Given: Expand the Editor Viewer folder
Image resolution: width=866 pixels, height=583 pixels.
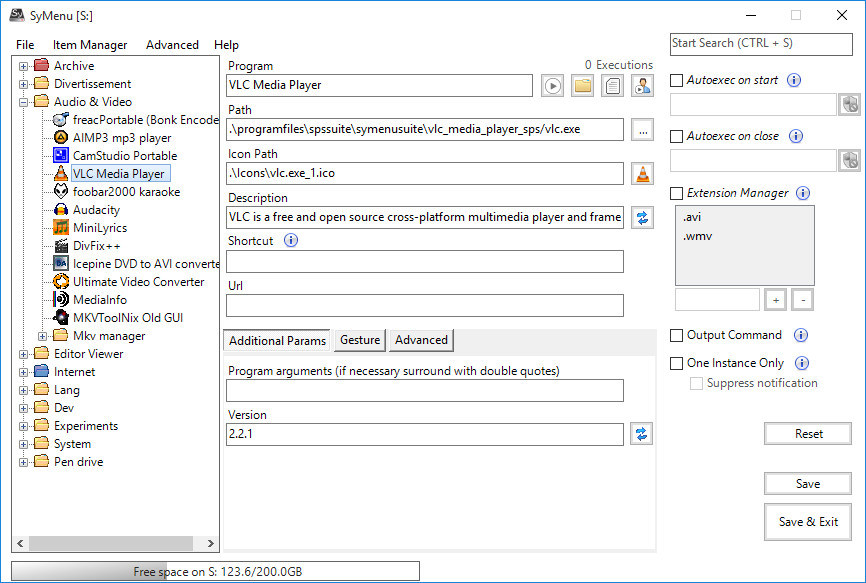Looking at the screenshot, I should (23, 354).
